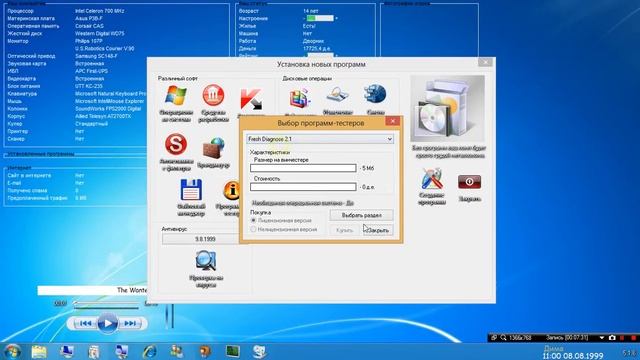
Task: Click the Размер на винчестере progress bar
Action: (x=303, y=168)
